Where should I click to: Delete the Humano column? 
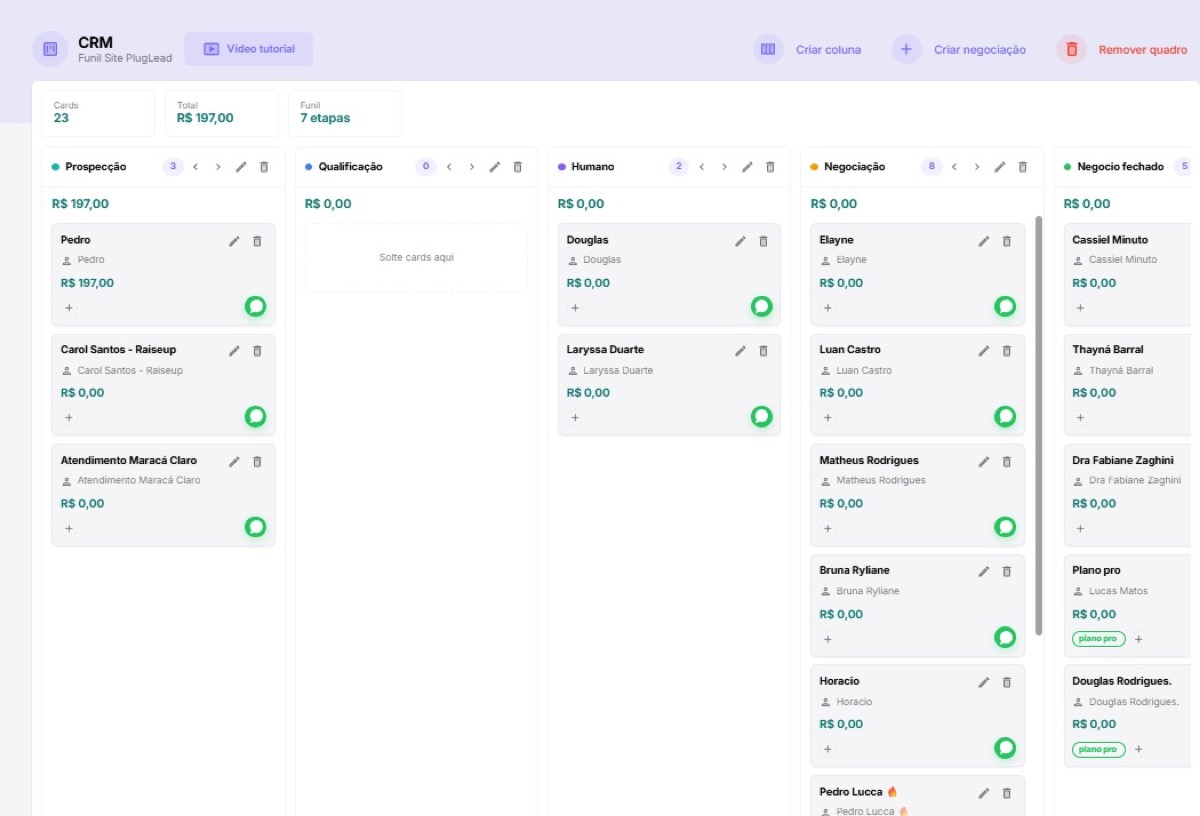[770, 167]
